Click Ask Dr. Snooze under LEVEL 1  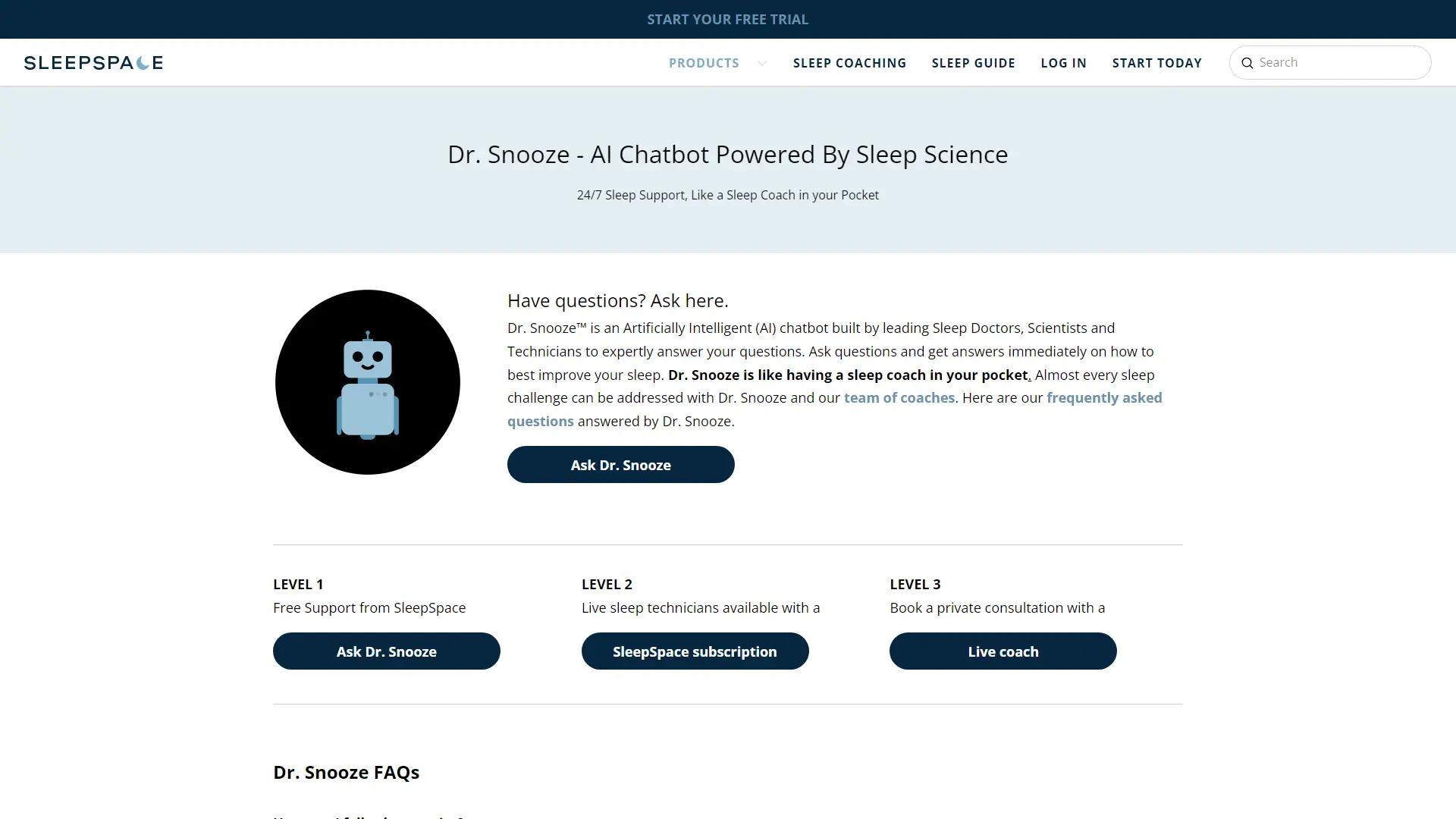[x=386, y=651]
